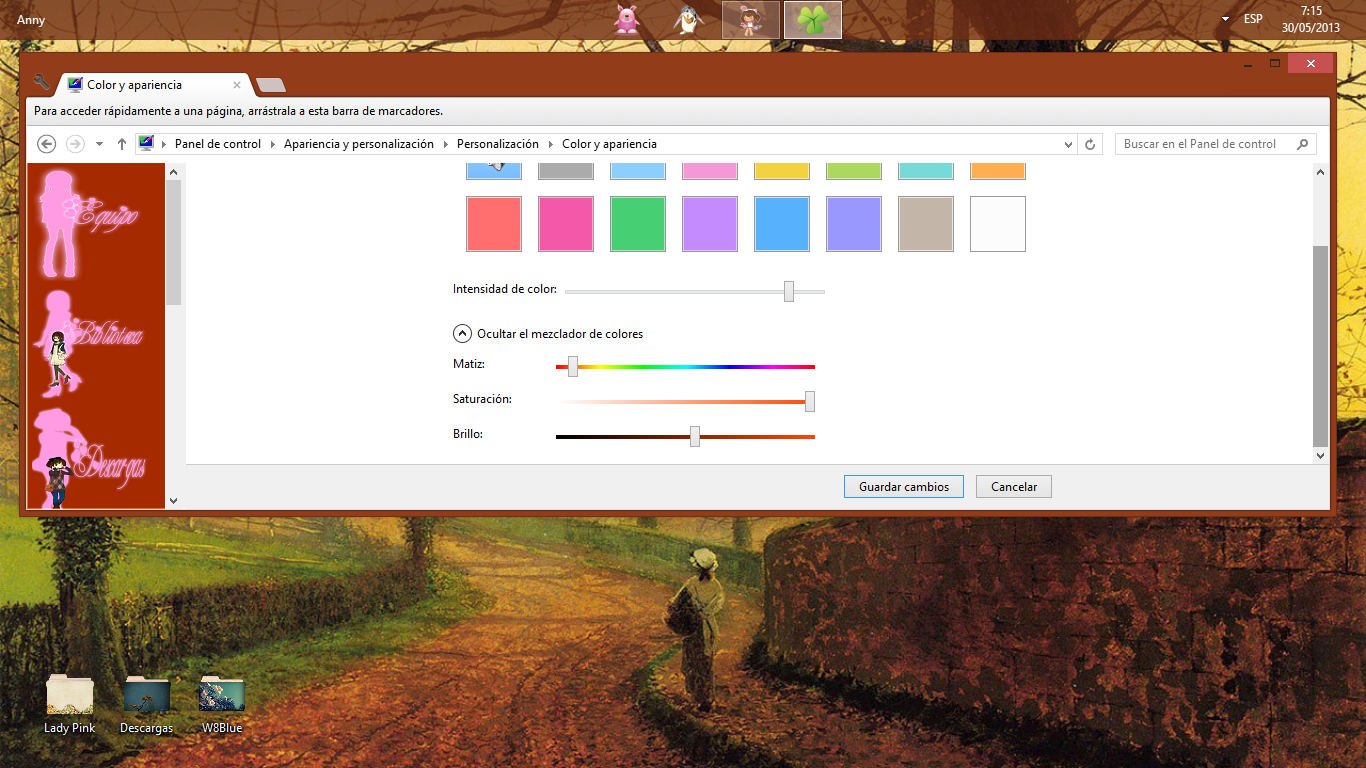1366x768 pixels.
Task: Click the main pane scrollbar down arrow
Action: (1321, 455)
